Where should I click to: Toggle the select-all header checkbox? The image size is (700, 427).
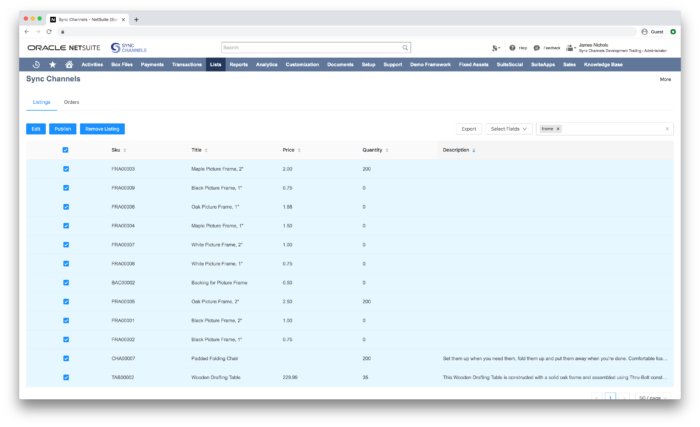66,150
